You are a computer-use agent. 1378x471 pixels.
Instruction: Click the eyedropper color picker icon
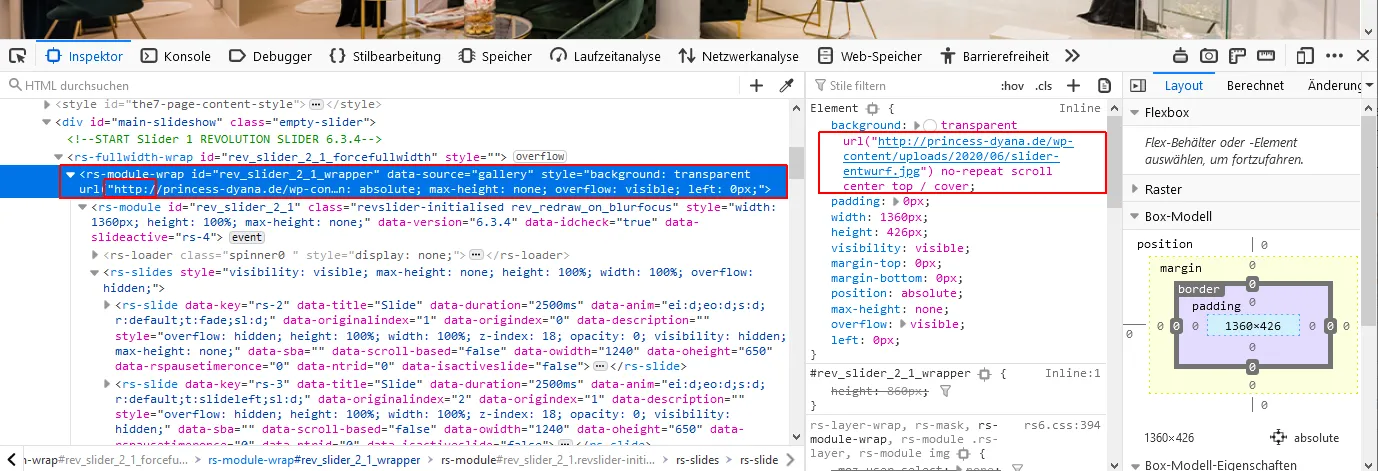point(787,86)
